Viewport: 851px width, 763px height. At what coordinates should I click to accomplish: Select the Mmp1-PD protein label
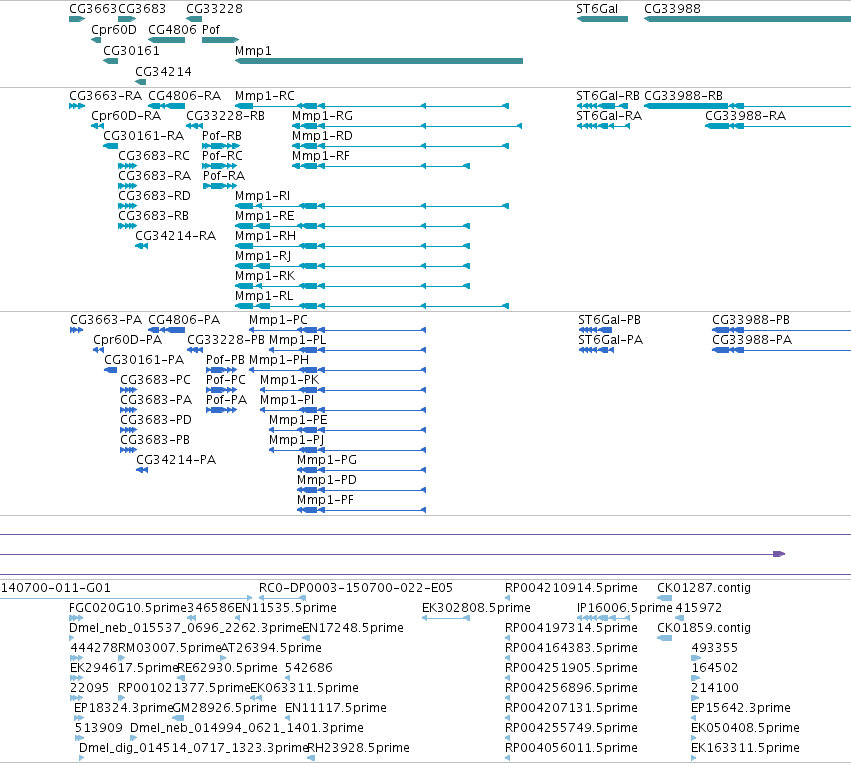[327, 481]
